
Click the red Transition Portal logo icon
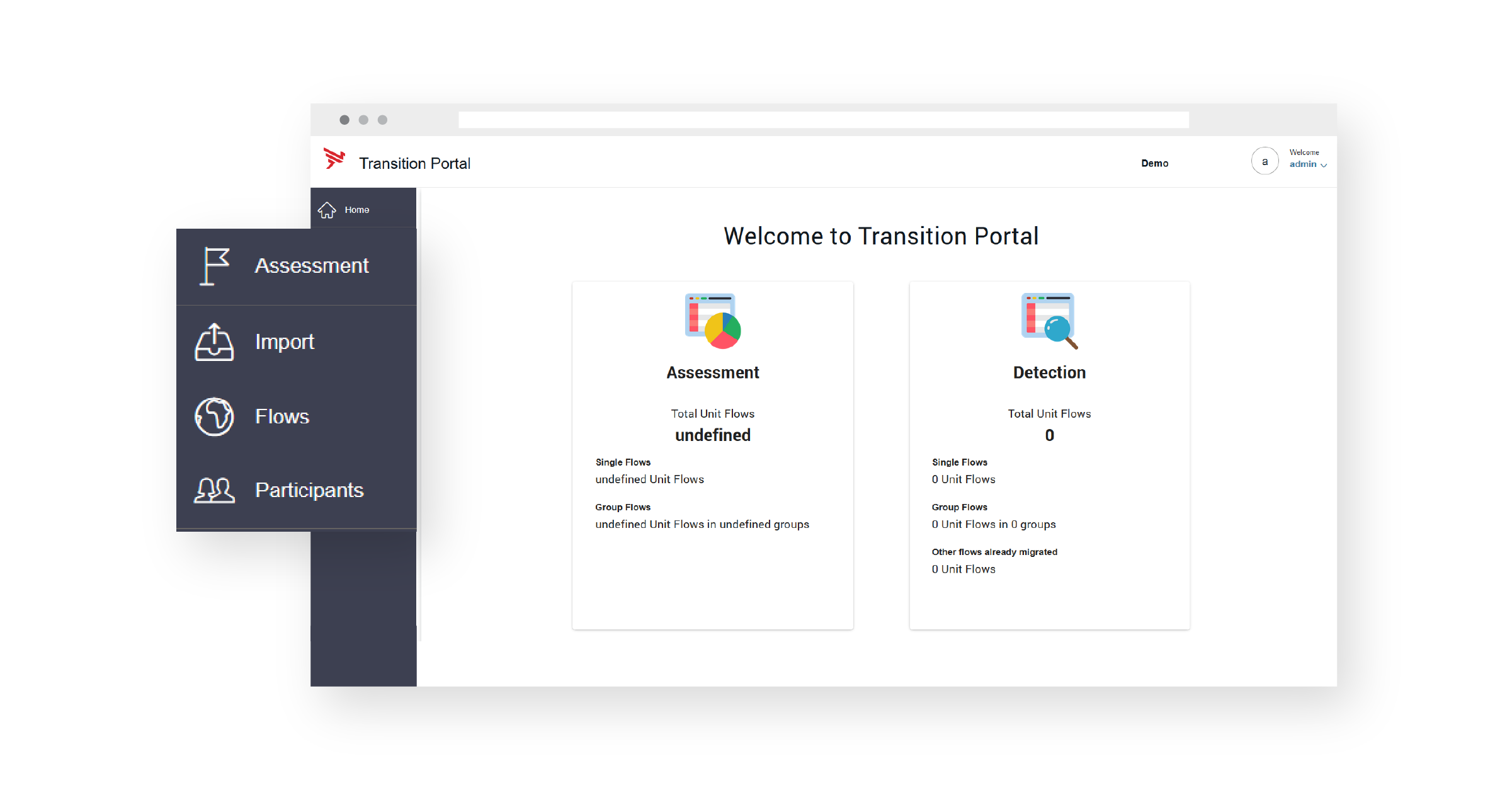click(x=334, y=158)
